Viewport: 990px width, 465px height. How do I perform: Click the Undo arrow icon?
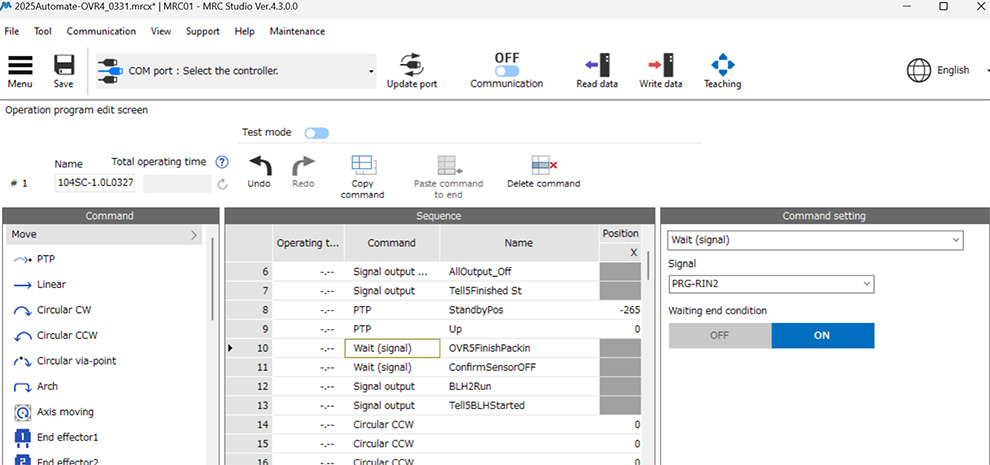click(259, 166)
